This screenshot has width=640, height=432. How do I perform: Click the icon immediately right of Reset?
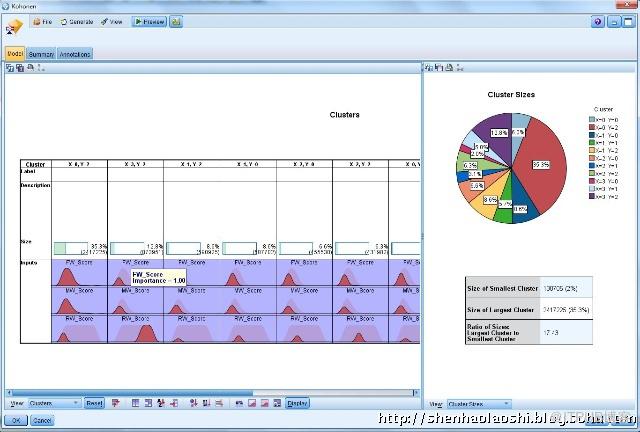116,403
